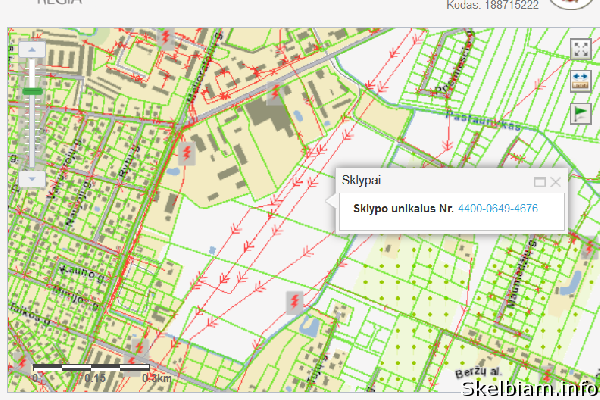Switch the map to full screen view
Image resolution: width=600 pixels, height=400 pixels.
pos(580,49)
